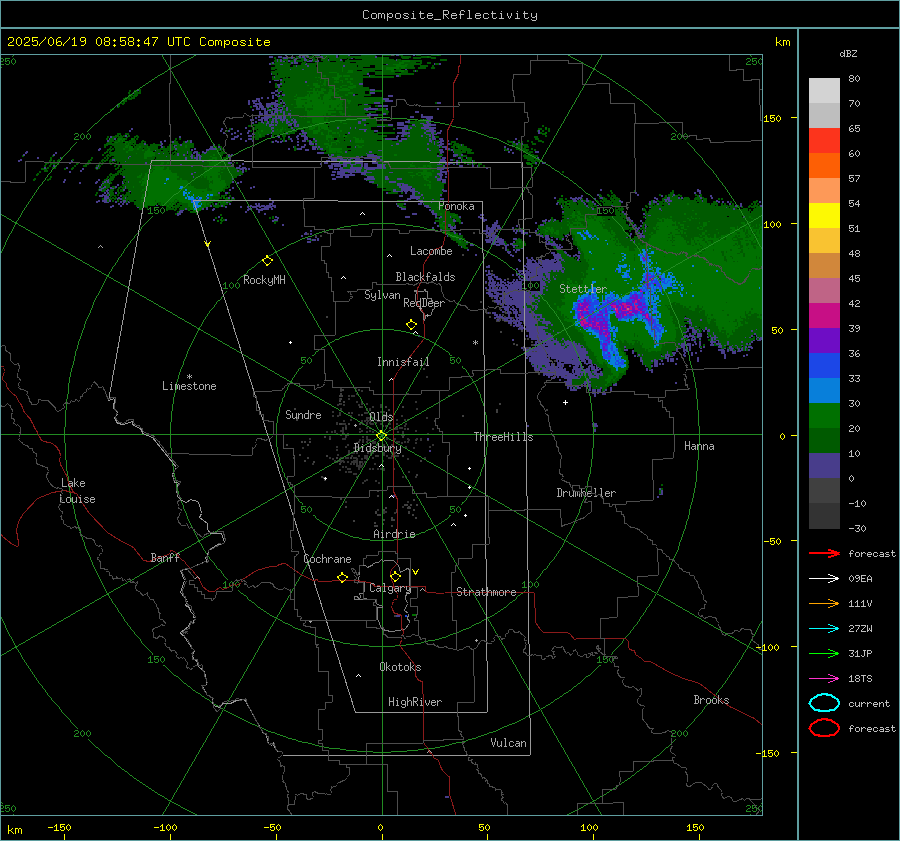Click the Drumheller town label

coord(586,493)
